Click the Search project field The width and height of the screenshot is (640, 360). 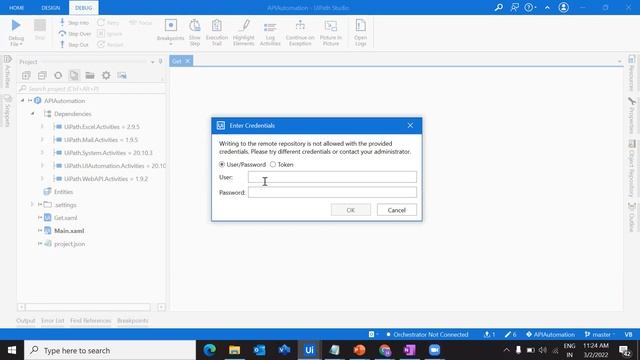click(x=91, y=89)
